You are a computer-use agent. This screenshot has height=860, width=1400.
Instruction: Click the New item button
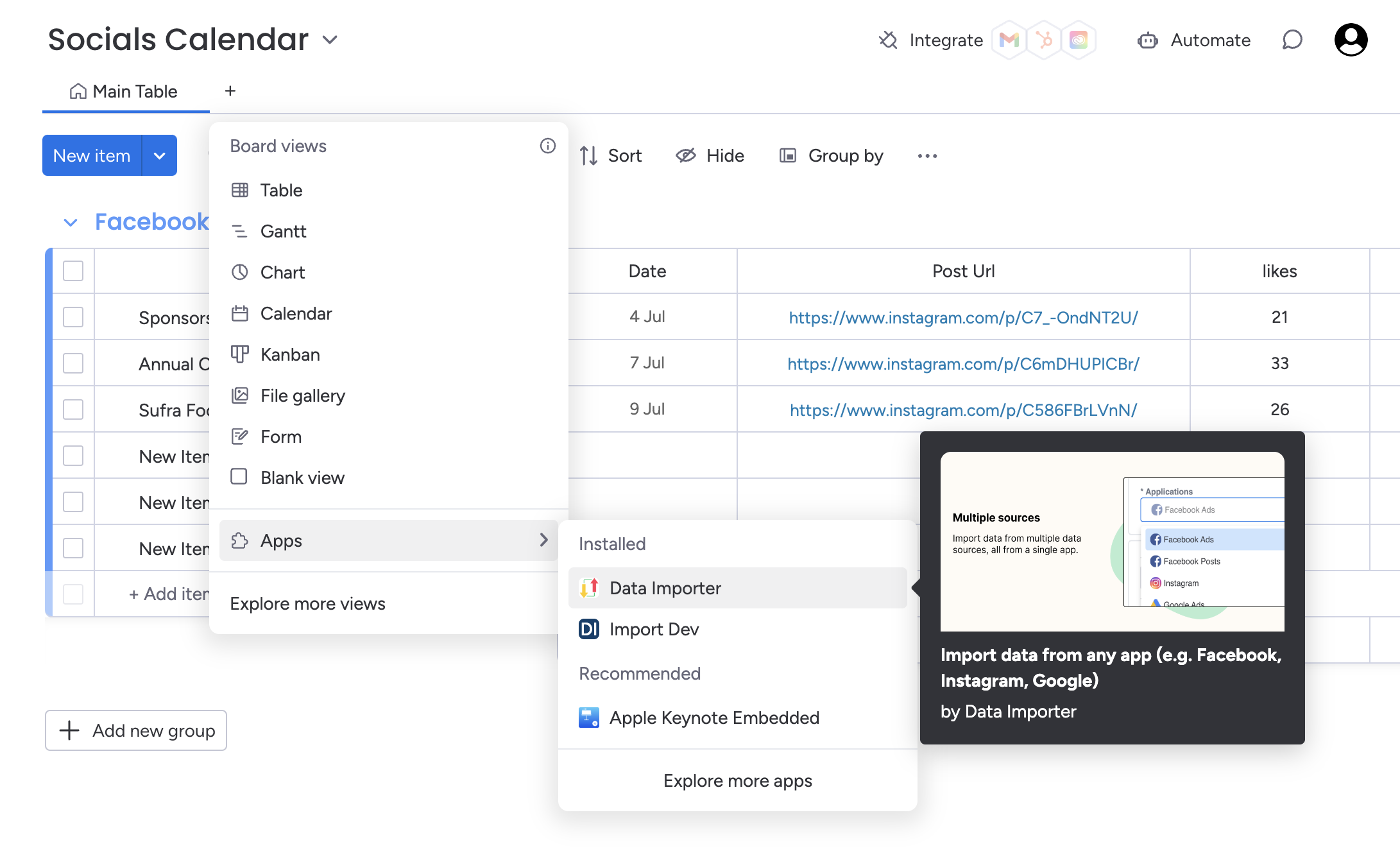(x=92, y=155)
